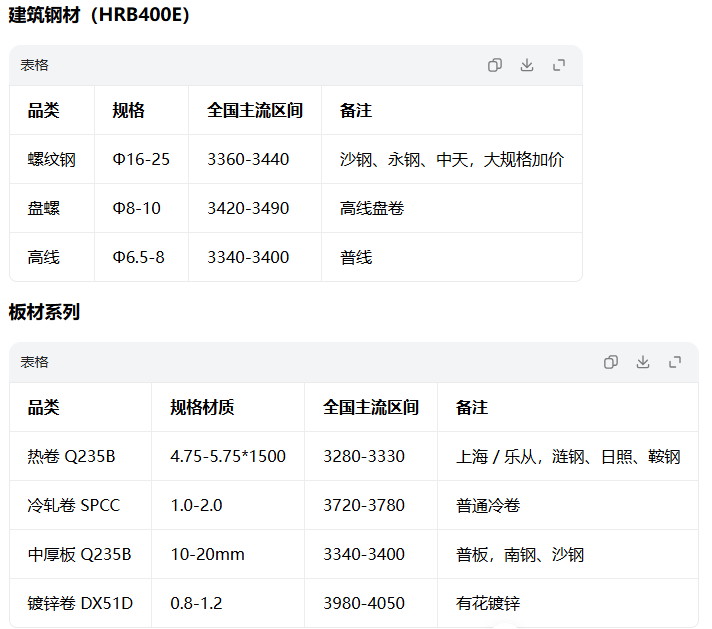The image size is (712, 629).
Task: Download the HRB400E construction steel table
Action: (527, 65)
